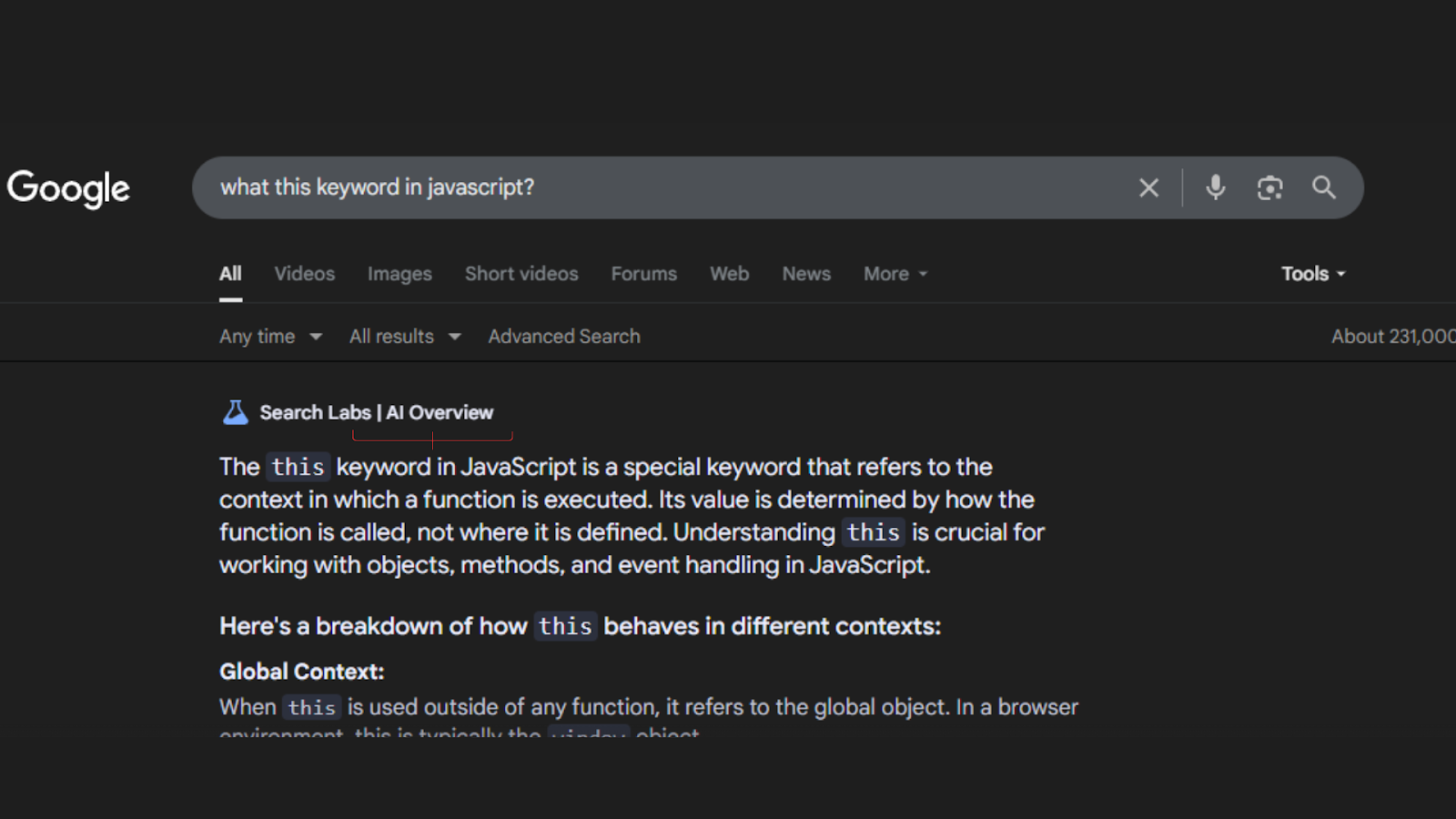Toggle the Tools dropdown
The width and height of the screenshot is (1456, 819).
(x=1313, y=274)
